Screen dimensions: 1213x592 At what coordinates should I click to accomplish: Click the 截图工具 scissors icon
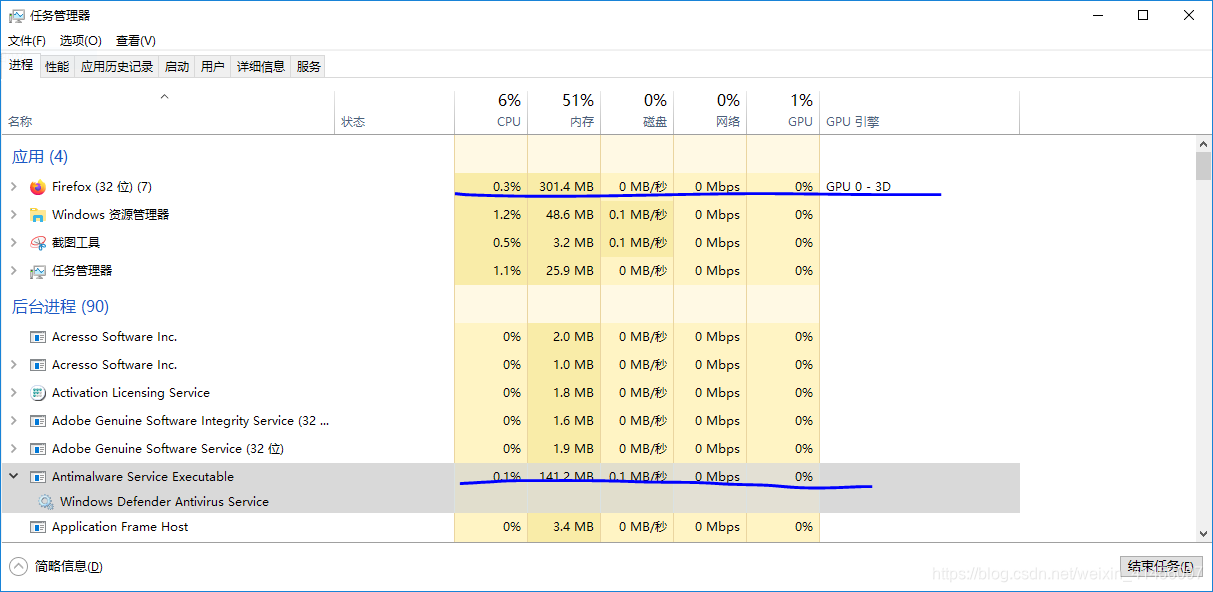38,243
